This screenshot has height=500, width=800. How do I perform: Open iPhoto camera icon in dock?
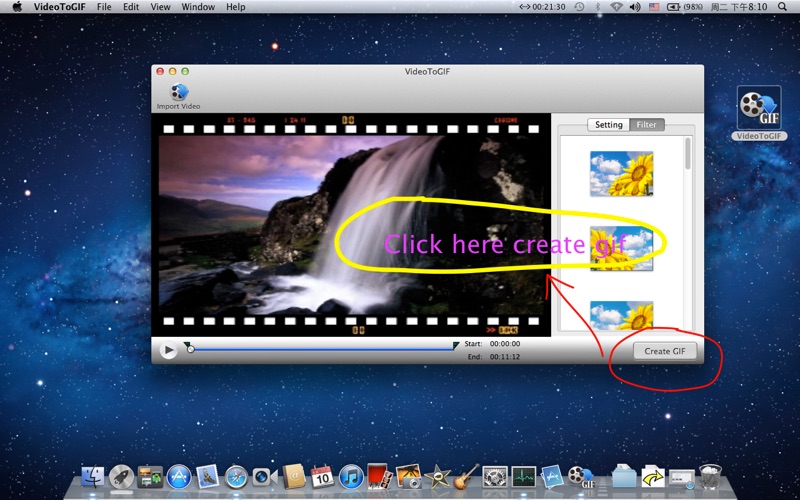(x=408, y=477)
